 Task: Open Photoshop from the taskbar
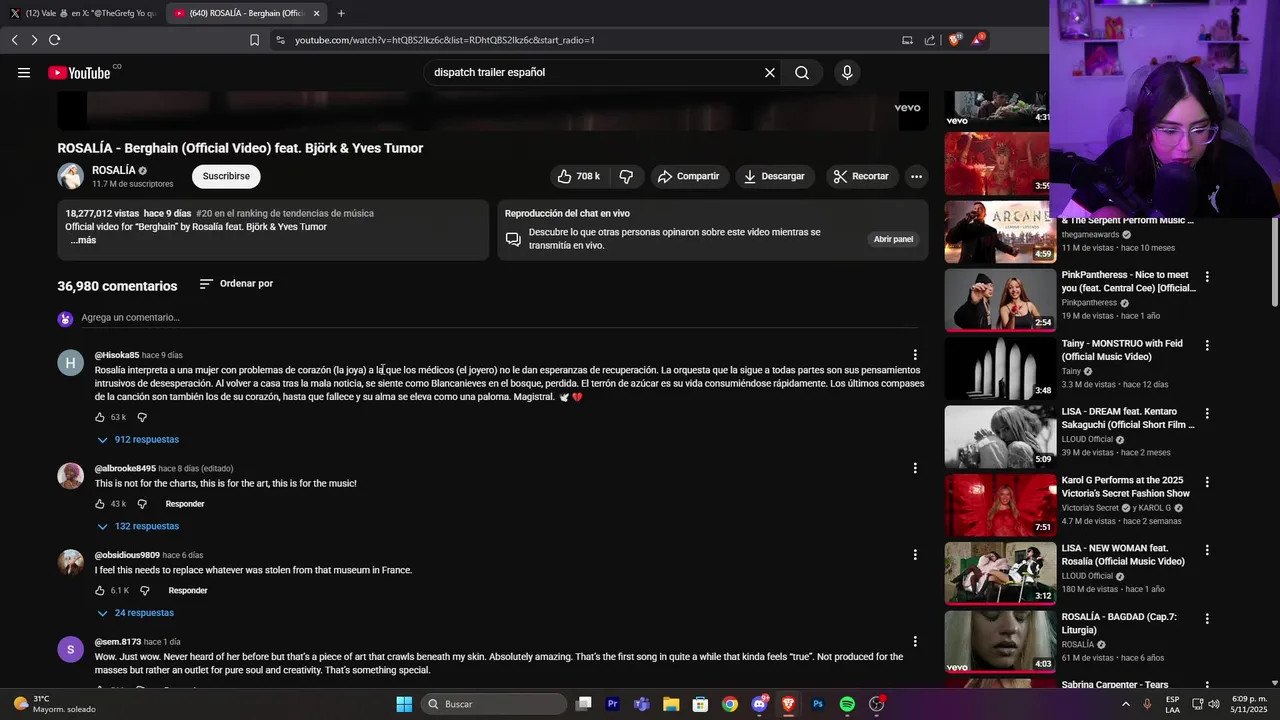point(818,704)
